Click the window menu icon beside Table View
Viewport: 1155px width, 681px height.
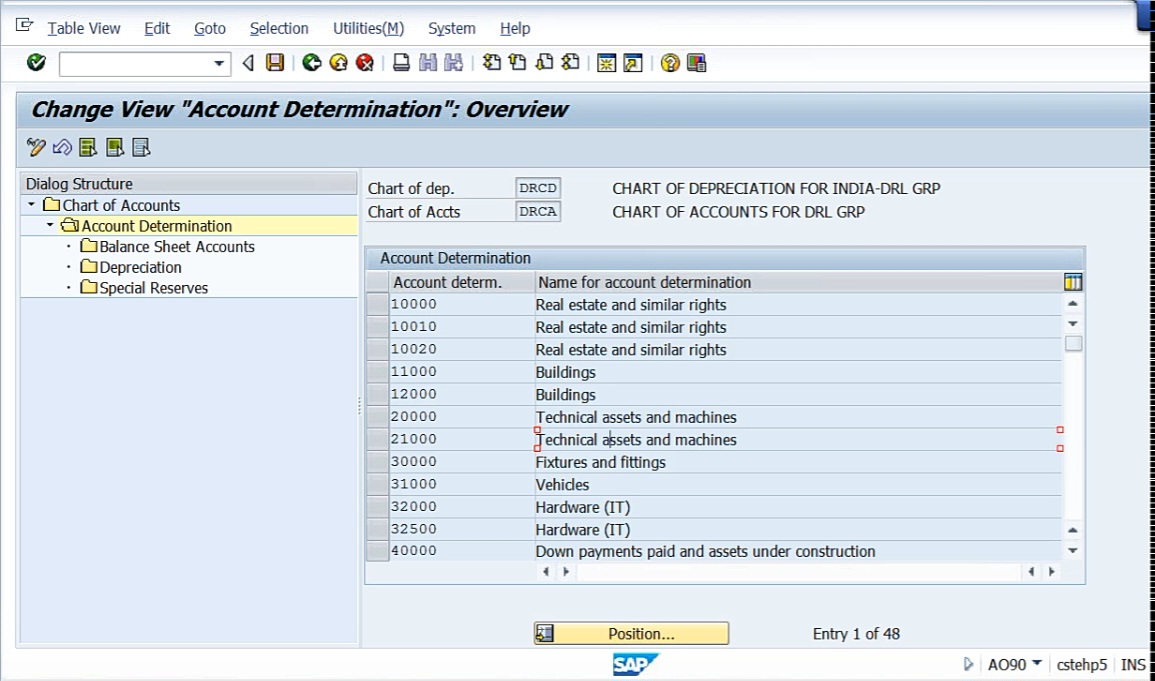click(24, 26)
